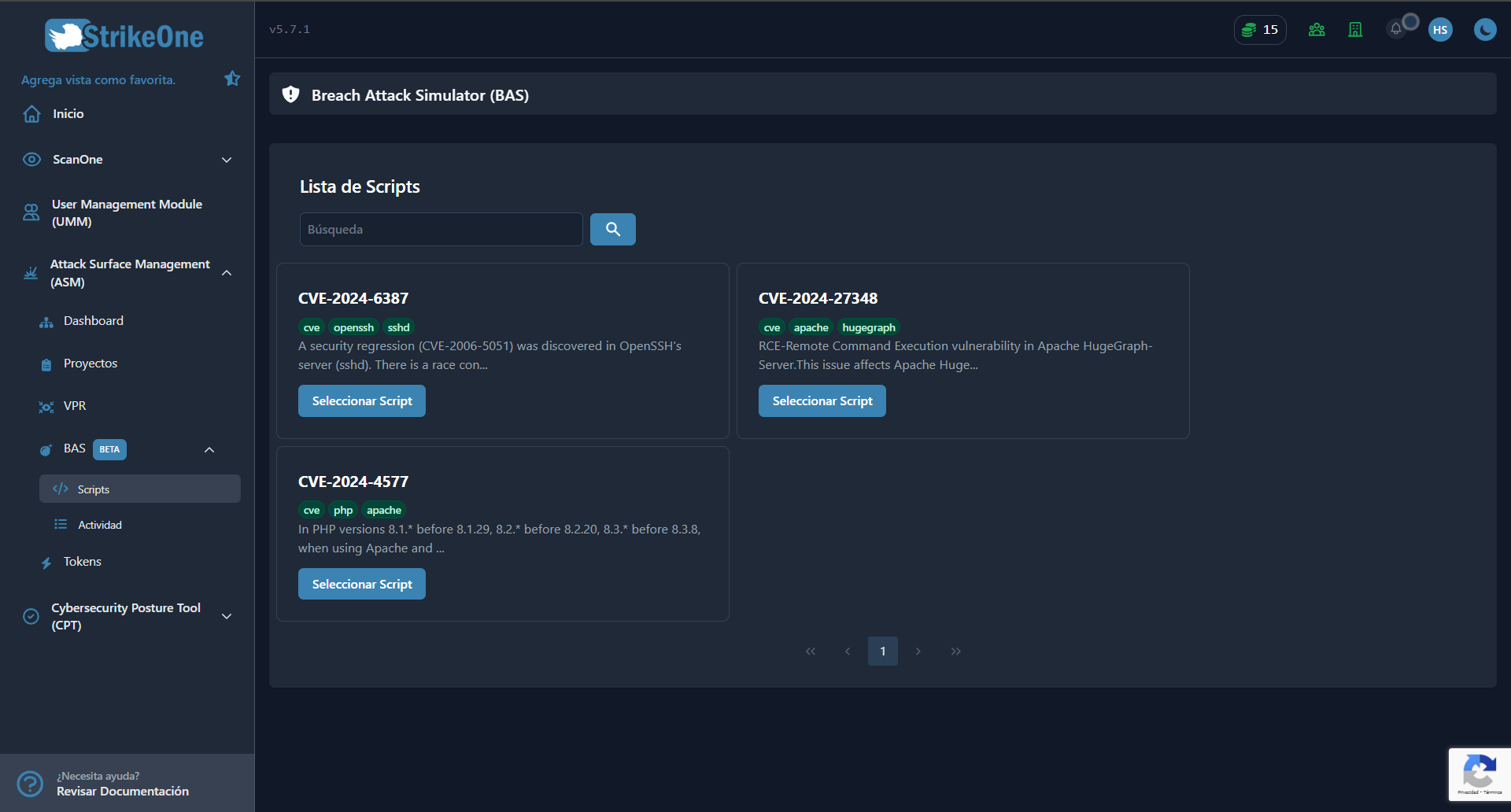Image resolution: width=1511 pixels, height=812 pixels.
Task: Click the favorite star icon
Action: click(x=232, y=79)
